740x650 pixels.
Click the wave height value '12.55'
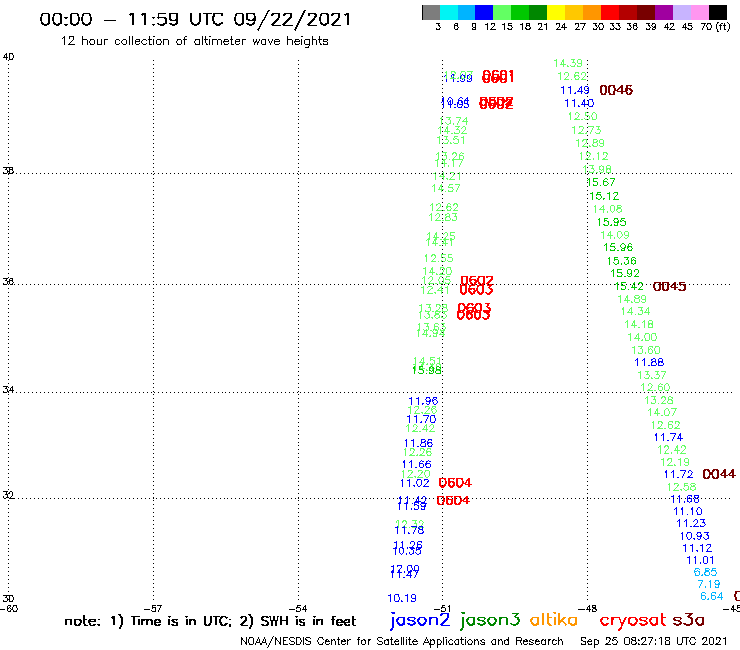[438, 259]
